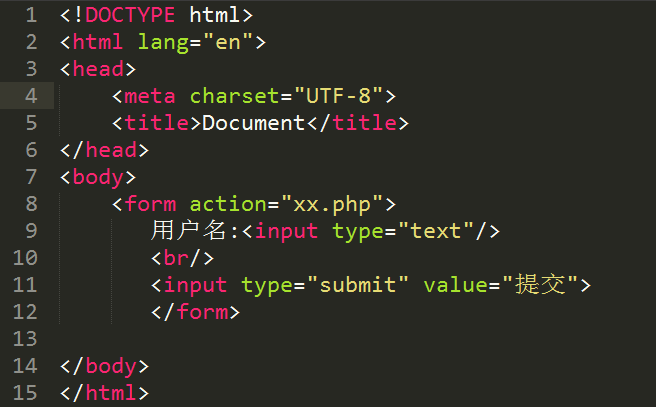This screenshot has width=656, height=407.
Task: Click the "submit" type value
Action: (x=358, y=285)
